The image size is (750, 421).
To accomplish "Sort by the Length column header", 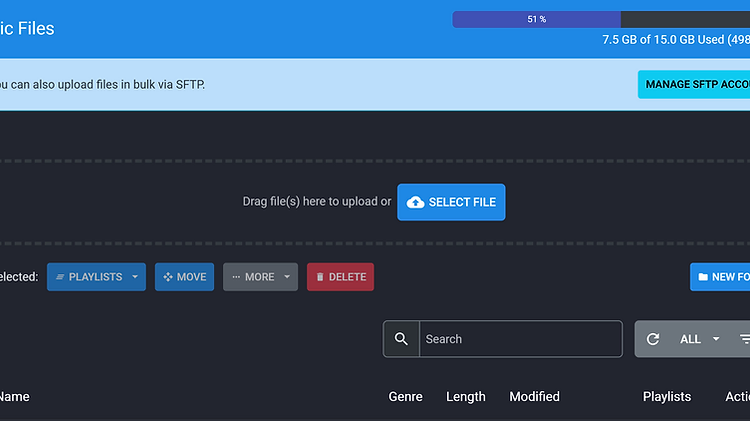I will (x=465, y=397).
